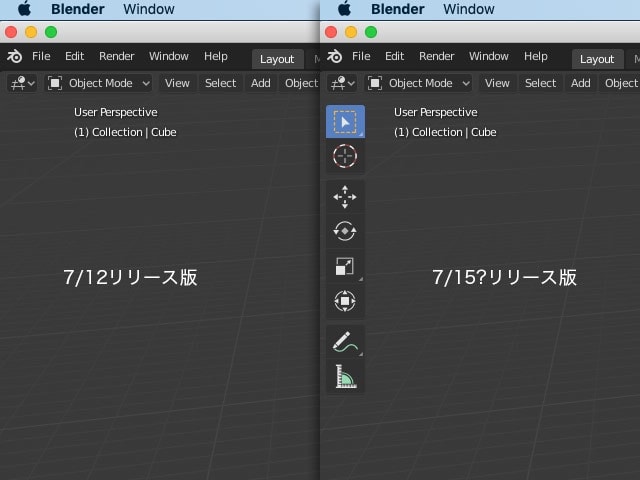Screen dimensions: 640x480
Task: Open Object Mode dropdown in left window
Action: point(99,83)
